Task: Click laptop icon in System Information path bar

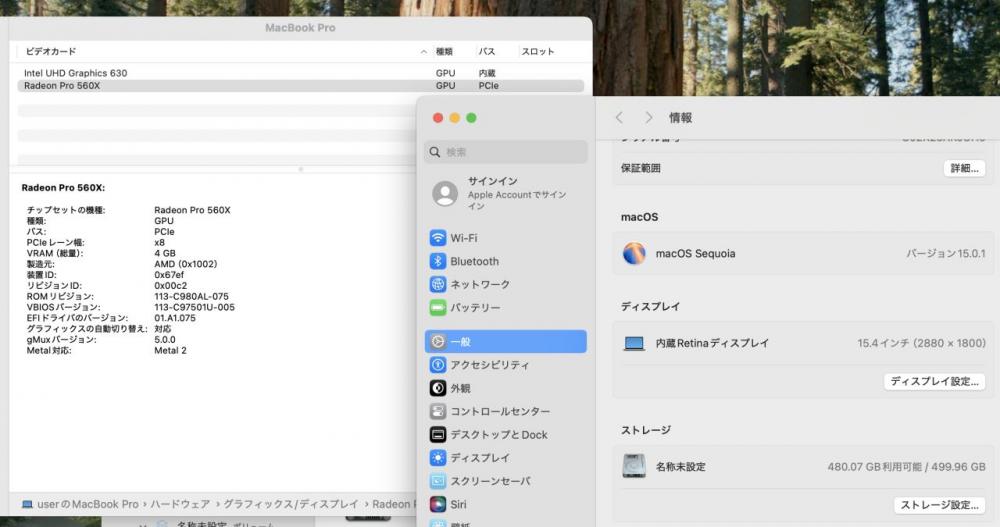Action: click(27, 504)
